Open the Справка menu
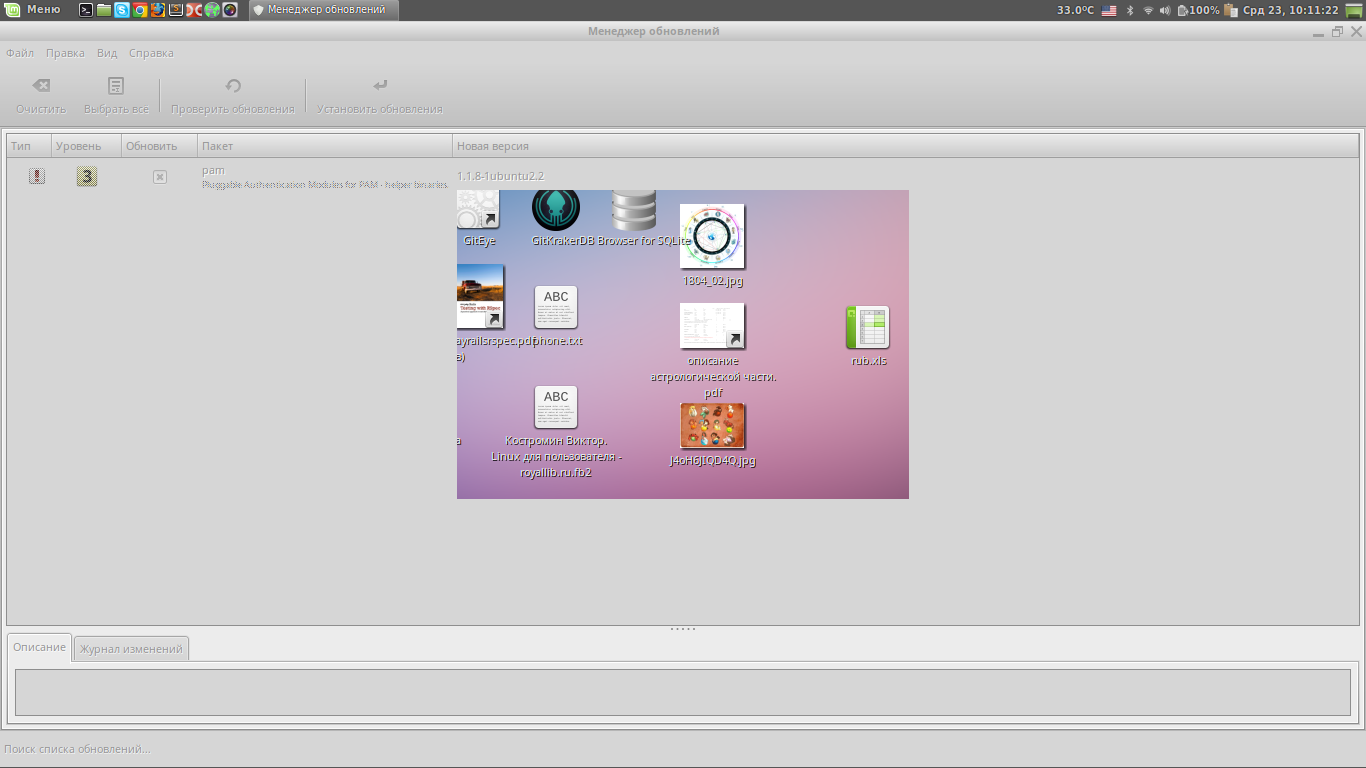The width and height of the screenshot is (1366, 768). pos(151,53)
